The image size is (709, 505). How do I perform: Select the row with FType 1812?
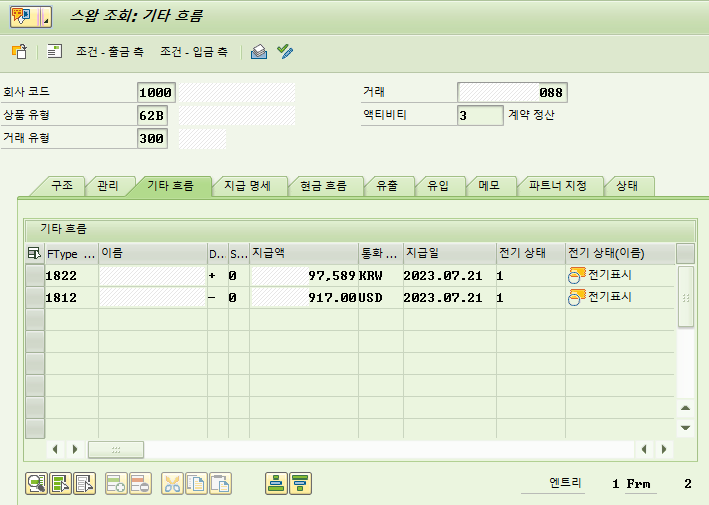click(35, 297)
